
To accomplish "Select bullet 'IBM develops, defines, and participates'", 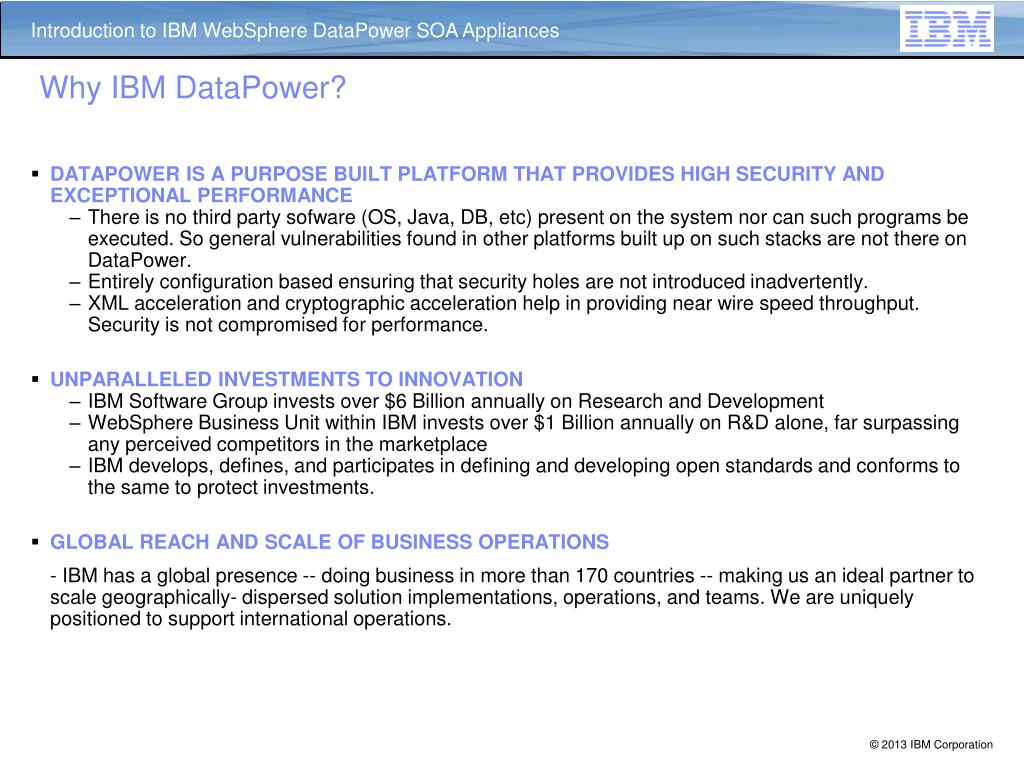I will [x=524, y=466].
